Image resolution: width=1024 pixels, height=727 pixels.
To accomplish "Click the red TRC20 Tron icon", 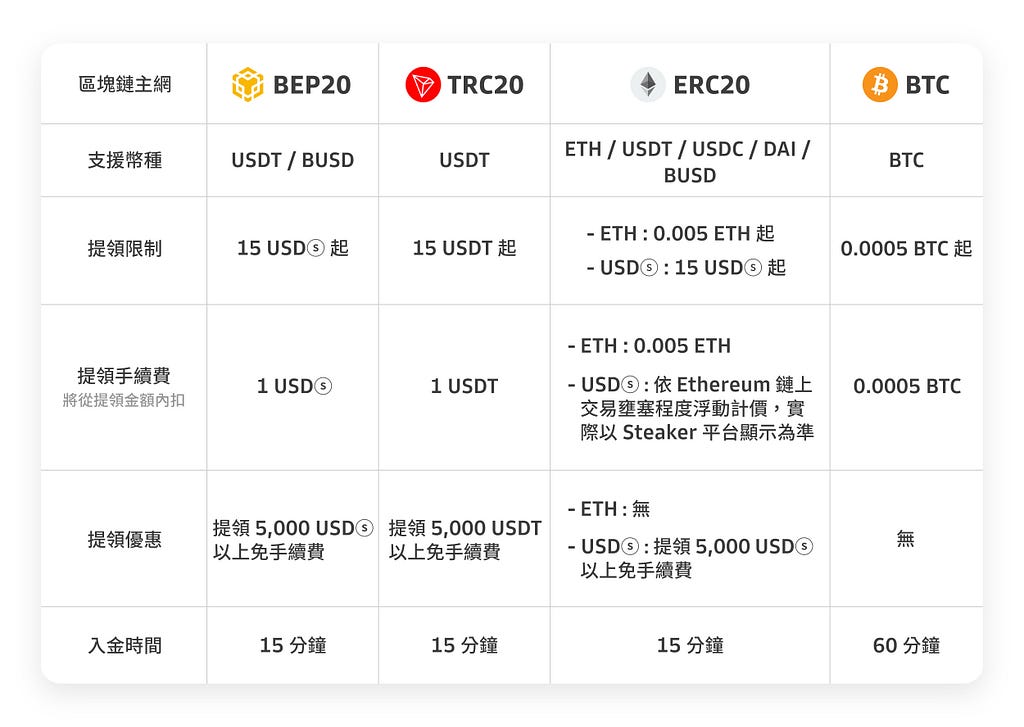I will pos(423,84).
